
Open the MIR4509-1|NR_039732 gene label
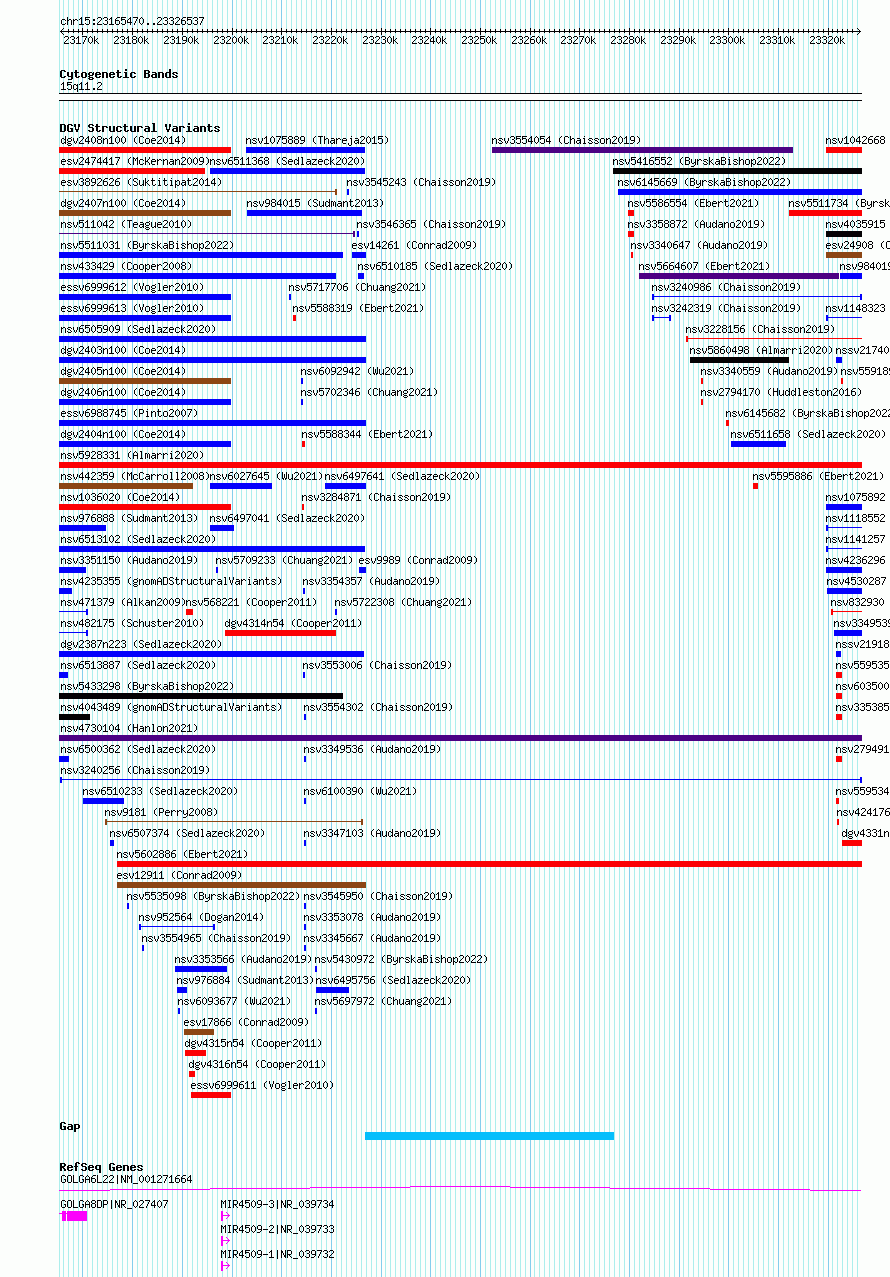click(x=277, y=1254)
